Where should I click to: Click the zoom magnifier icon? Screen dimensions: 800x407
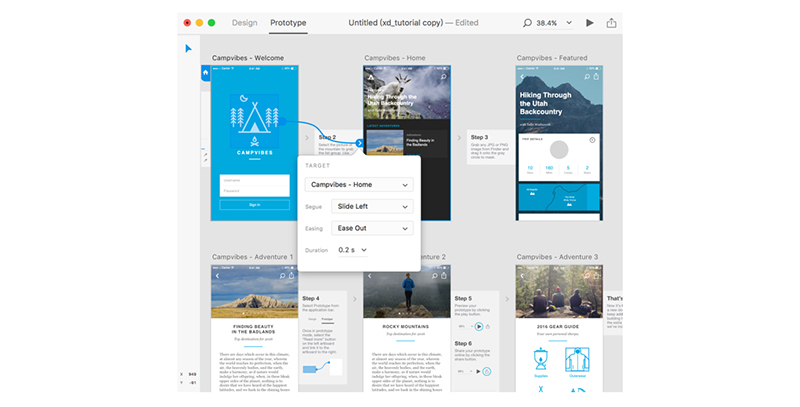528,22
